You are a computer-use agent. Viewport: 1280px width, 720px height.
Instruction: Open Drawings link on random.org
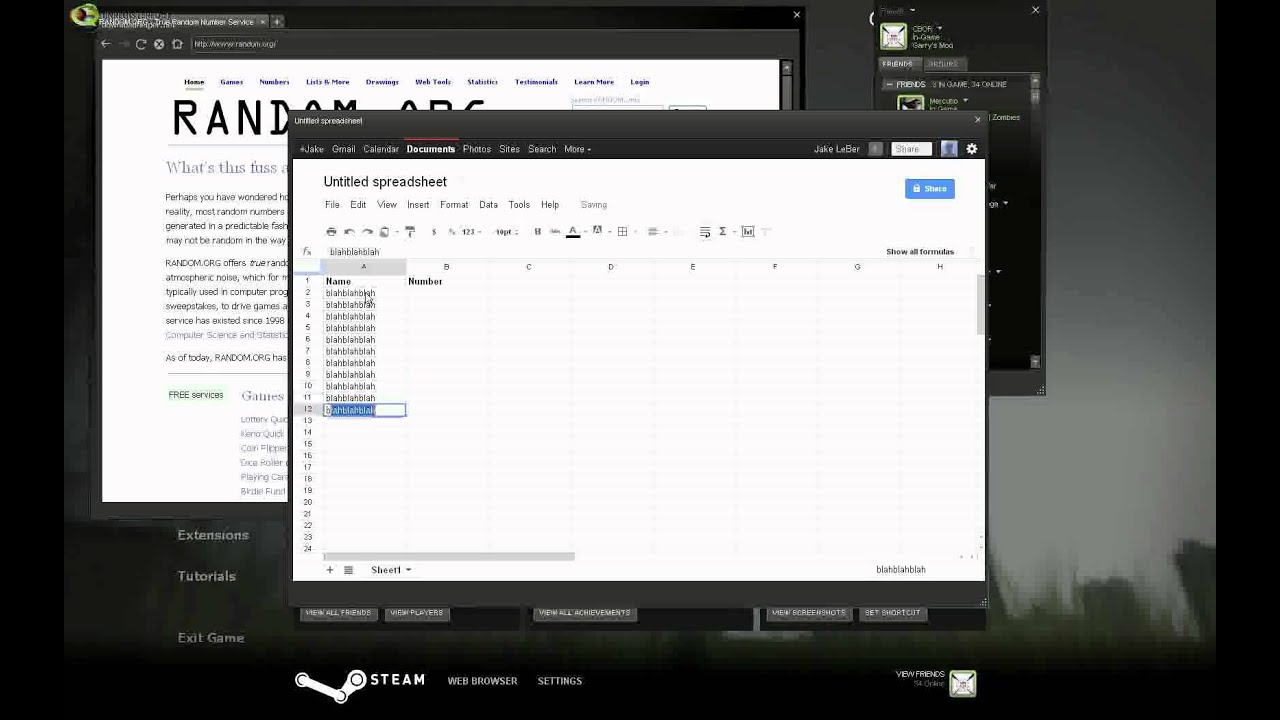382,82
